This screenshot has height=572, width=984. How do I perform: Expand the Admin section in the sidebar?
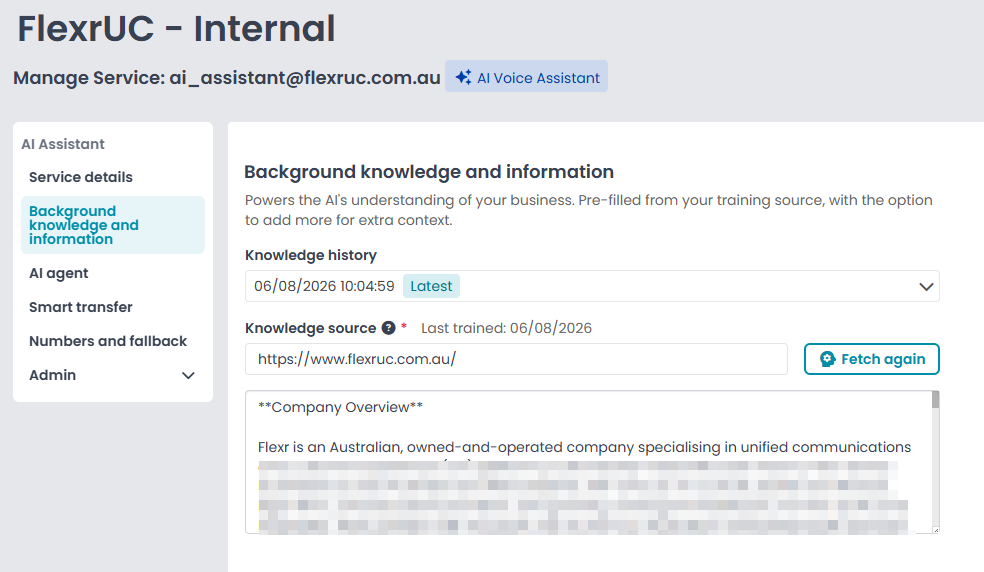[112, 375]
